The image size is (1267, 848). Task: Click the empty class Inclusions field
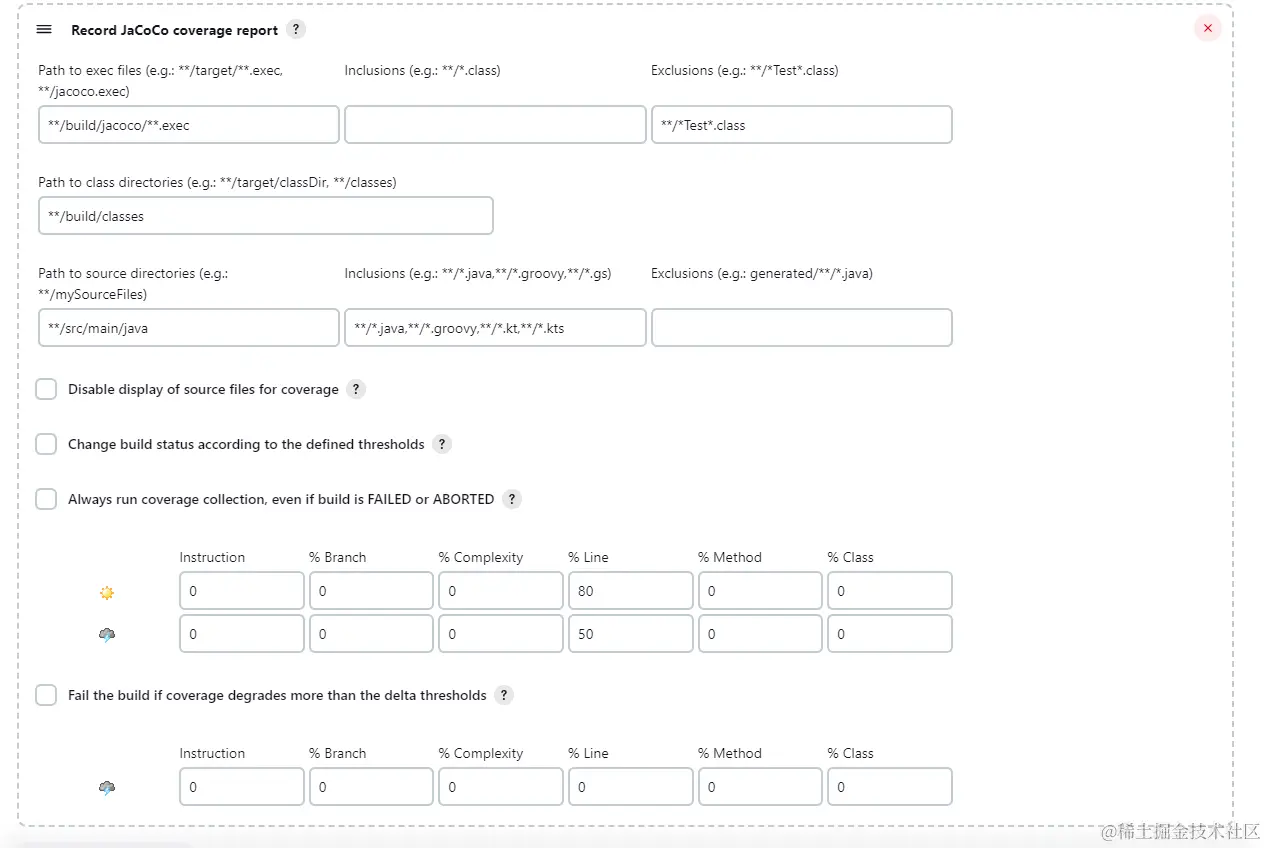(x=495, y=125)
